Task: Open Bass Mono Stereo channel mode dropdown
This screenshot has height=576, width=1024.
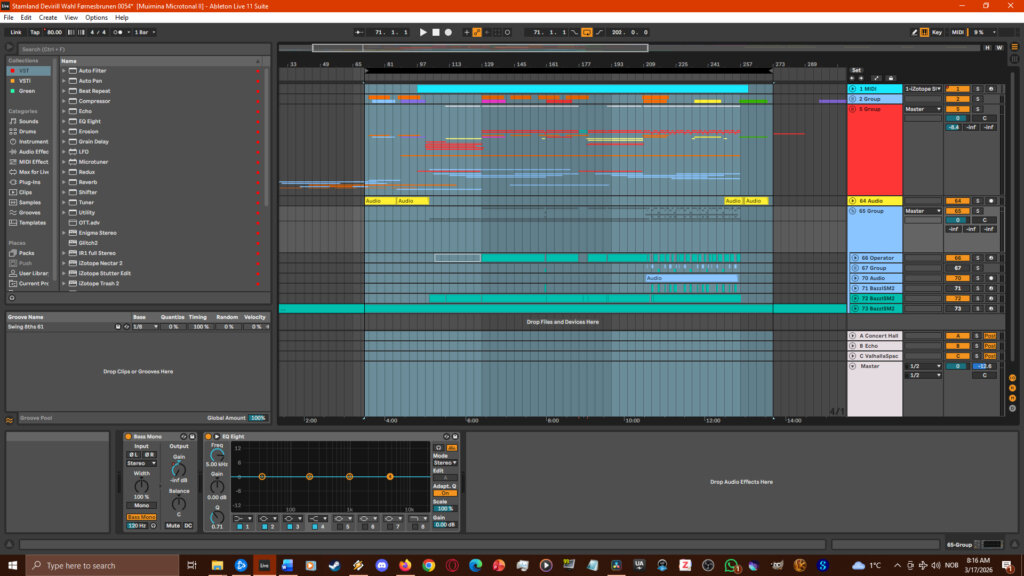Action: (x=141, y=463)
